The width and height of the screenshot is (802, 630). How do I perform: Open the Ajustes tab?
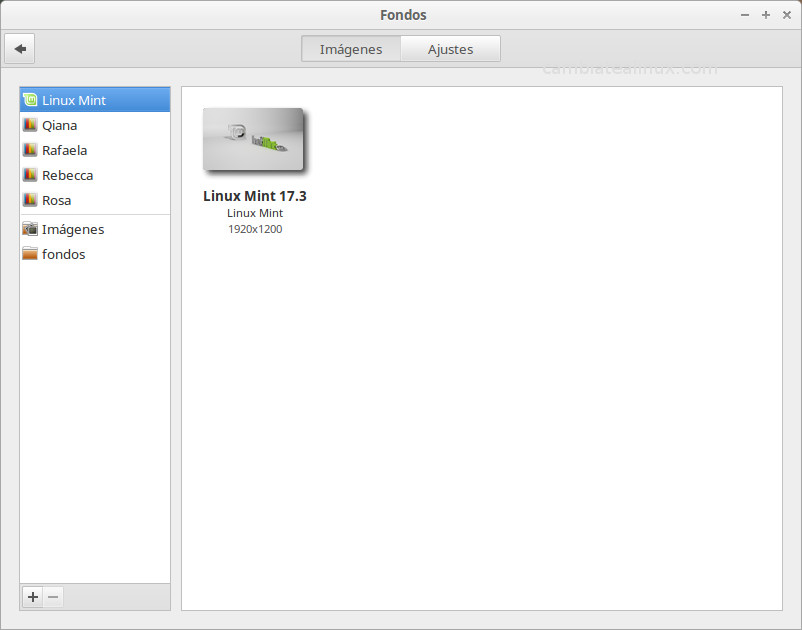[x=451, y=49]
